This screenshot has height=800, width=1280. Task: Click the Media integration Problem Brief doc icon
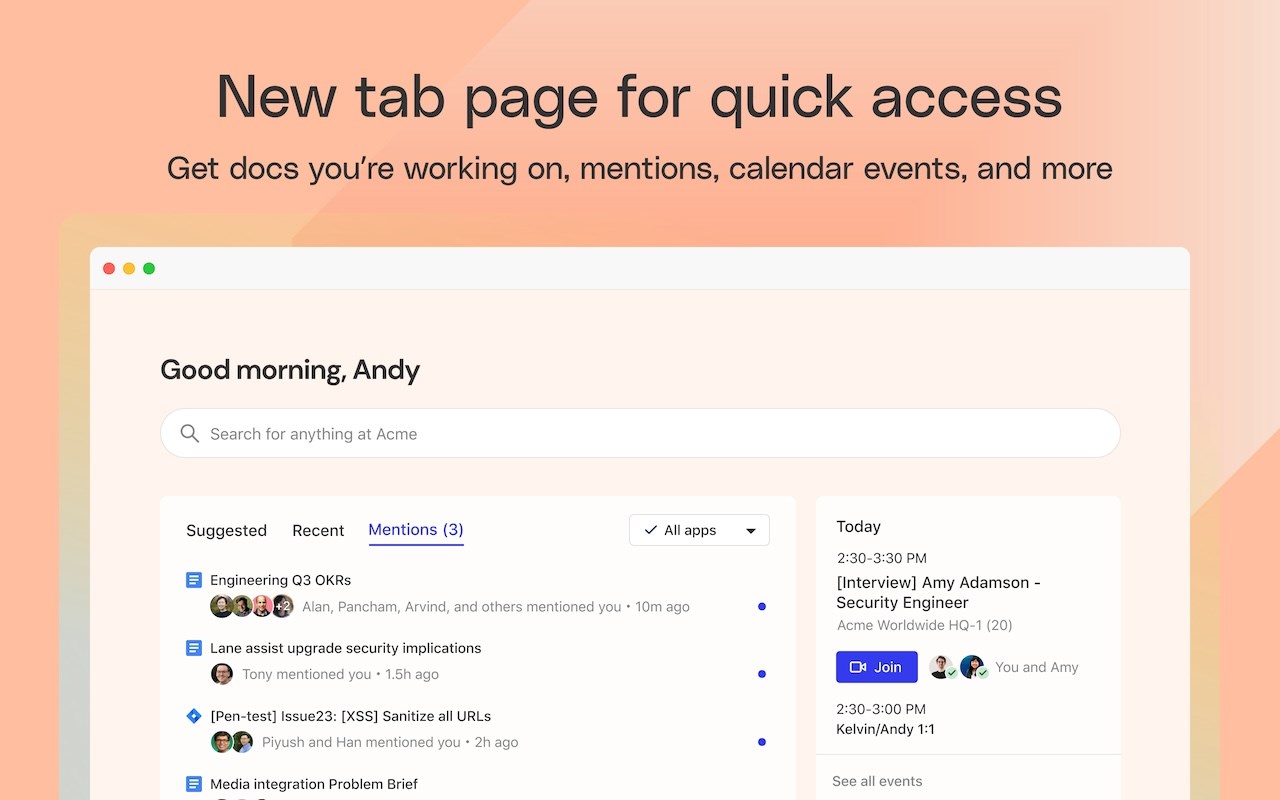pos(194,784)
